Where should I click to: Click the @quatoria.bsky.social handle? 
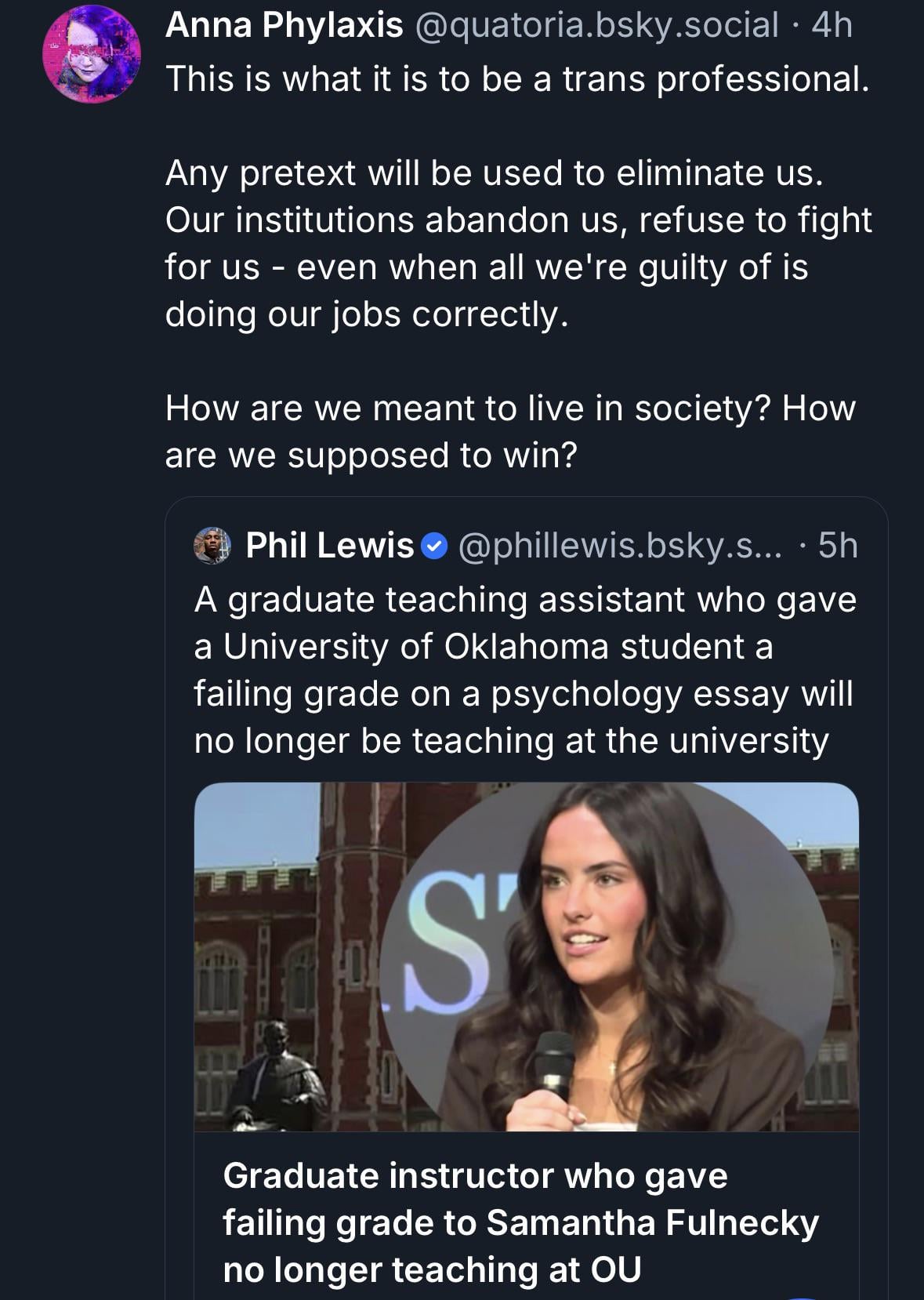[596, 26]
